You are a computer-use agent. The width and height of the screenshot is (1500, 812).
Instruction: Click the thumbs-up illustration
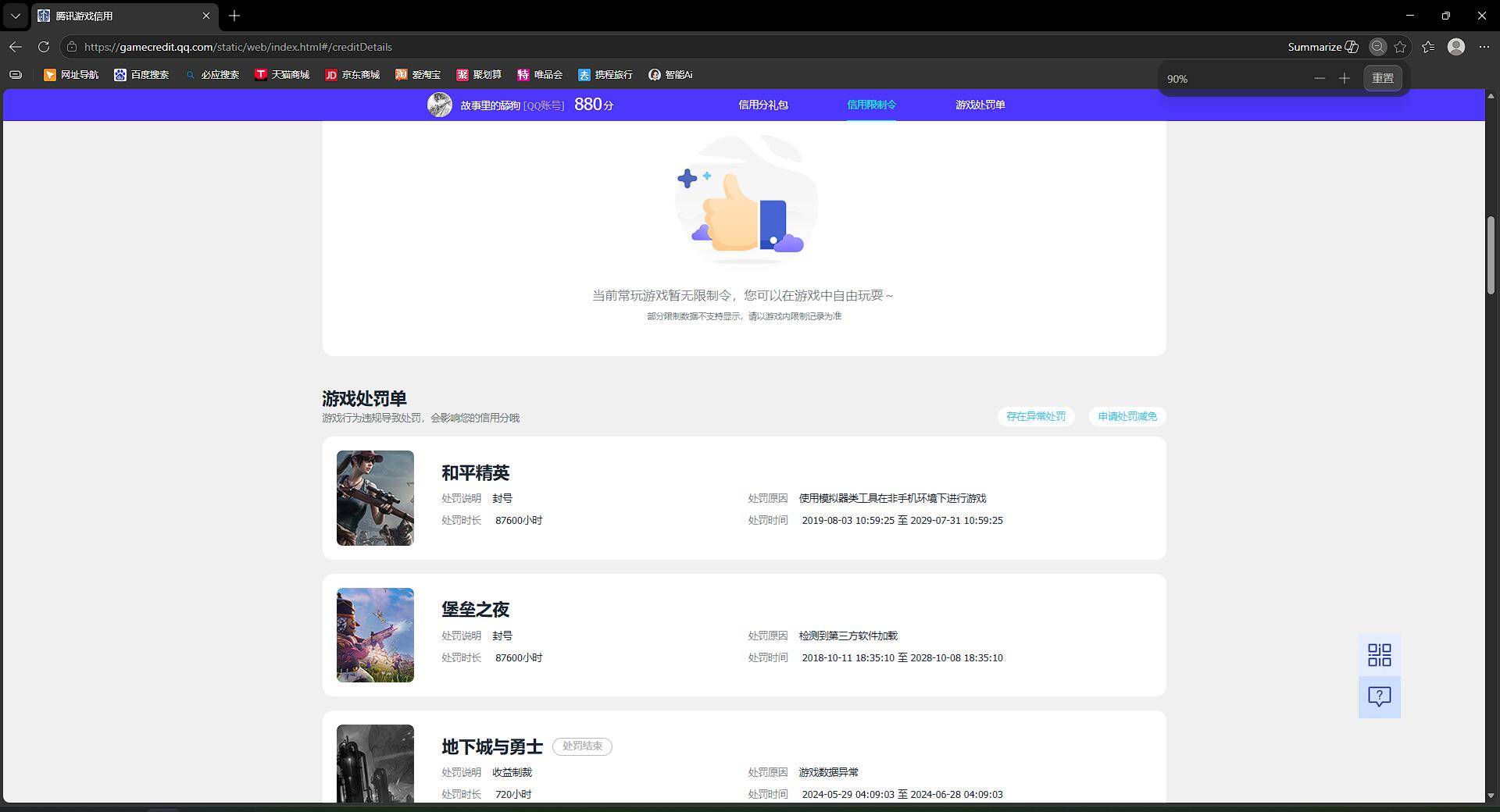coord(746,201)
